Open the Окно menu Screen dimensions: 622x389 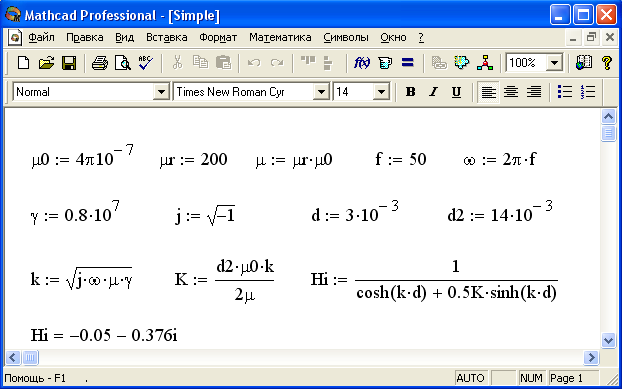tap(393, 38)
